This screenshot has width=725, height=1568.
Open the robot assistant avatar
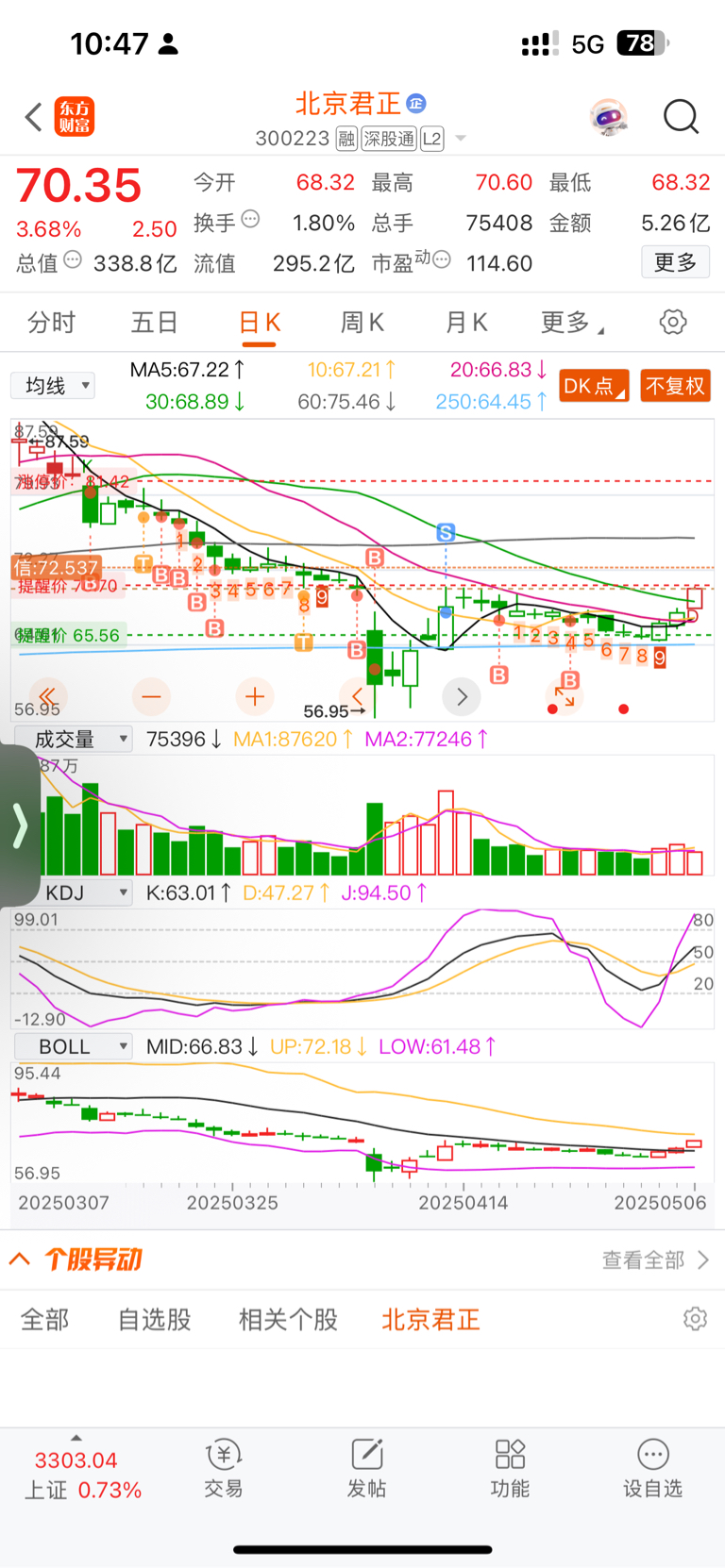609,117
